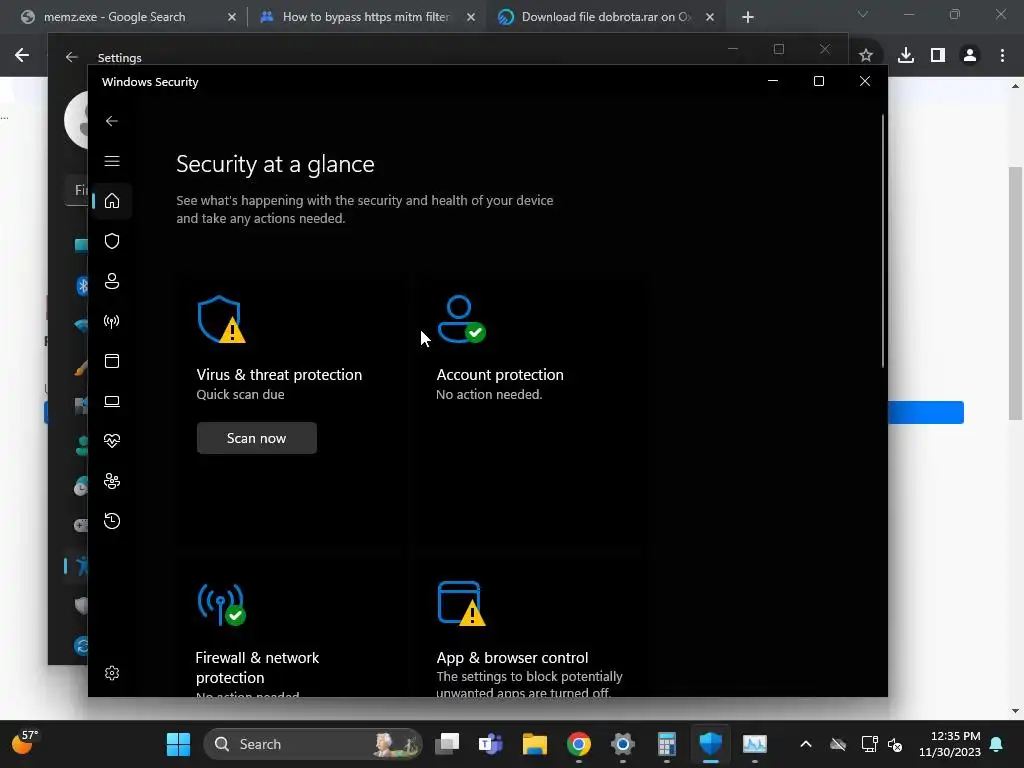
Task: Open Chrome three-dot menu
Action: tap(1002, 56)
